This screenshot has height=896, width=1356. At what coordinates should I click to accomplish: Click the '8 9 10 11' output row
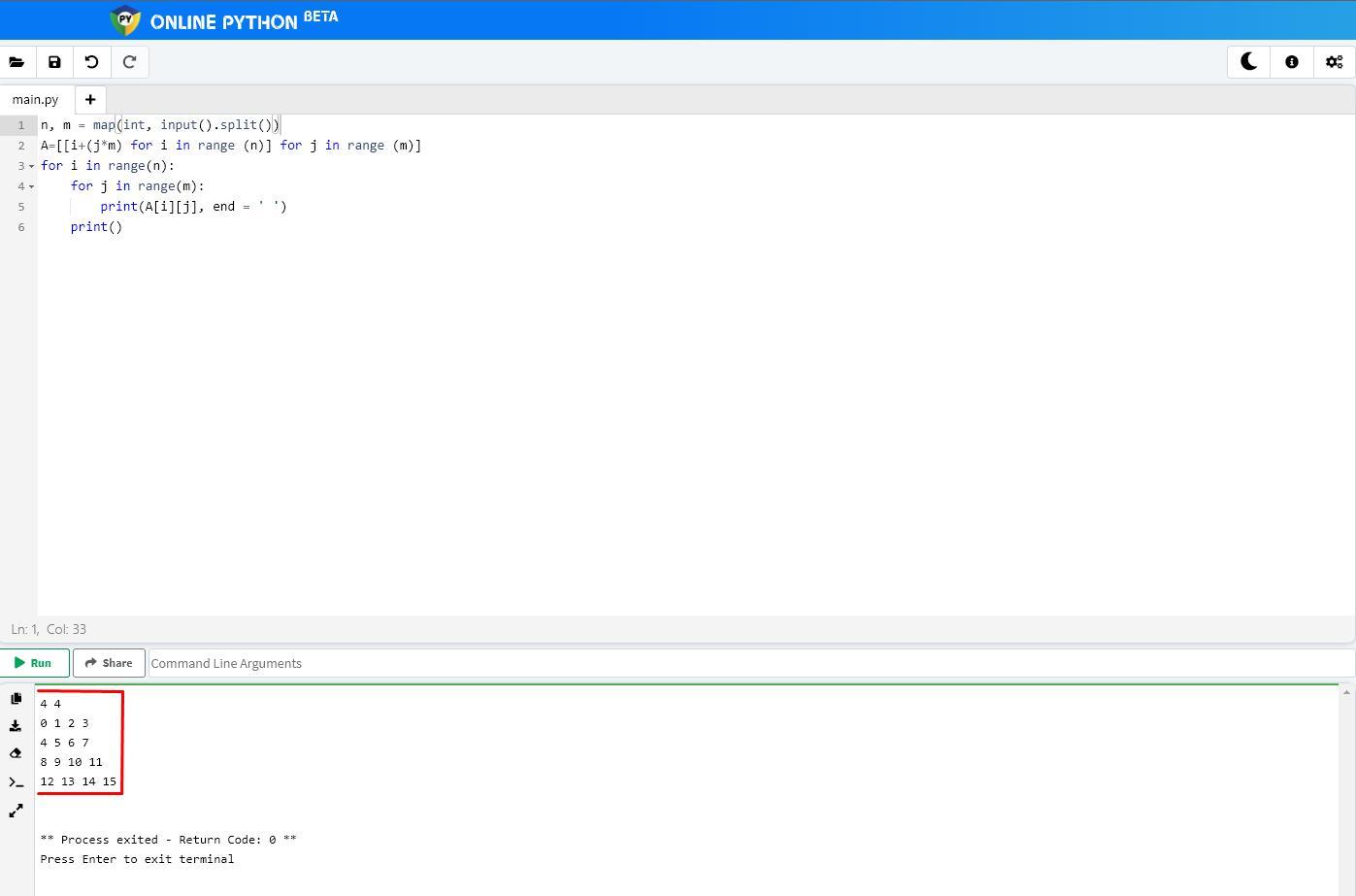click(71, 762)
